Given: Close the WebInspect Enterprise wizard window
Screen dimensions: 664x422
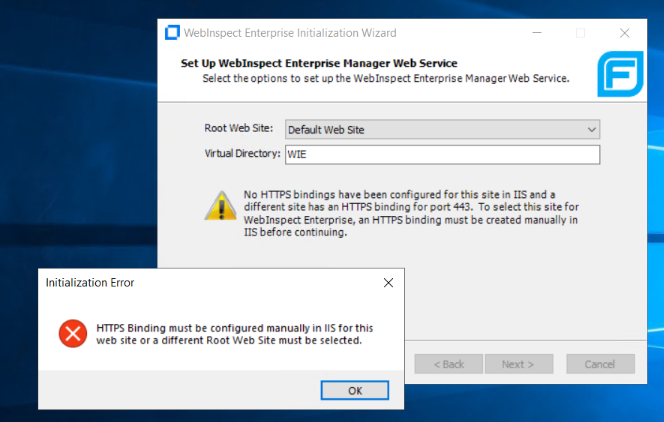Looking at the screenshot, I should click(x=625, y=33).
